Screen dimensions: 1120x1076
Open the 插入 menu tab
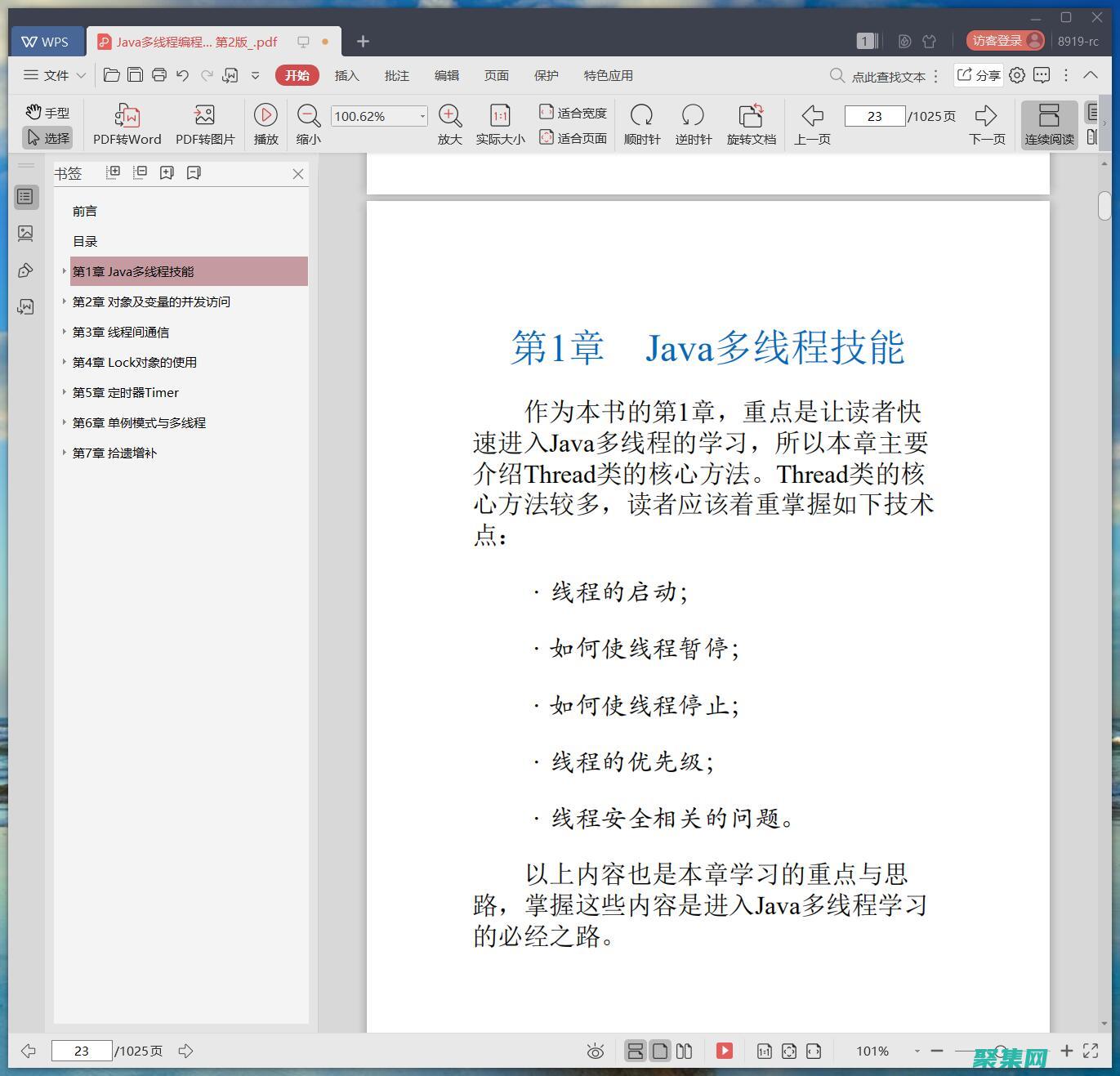point(346,75)
